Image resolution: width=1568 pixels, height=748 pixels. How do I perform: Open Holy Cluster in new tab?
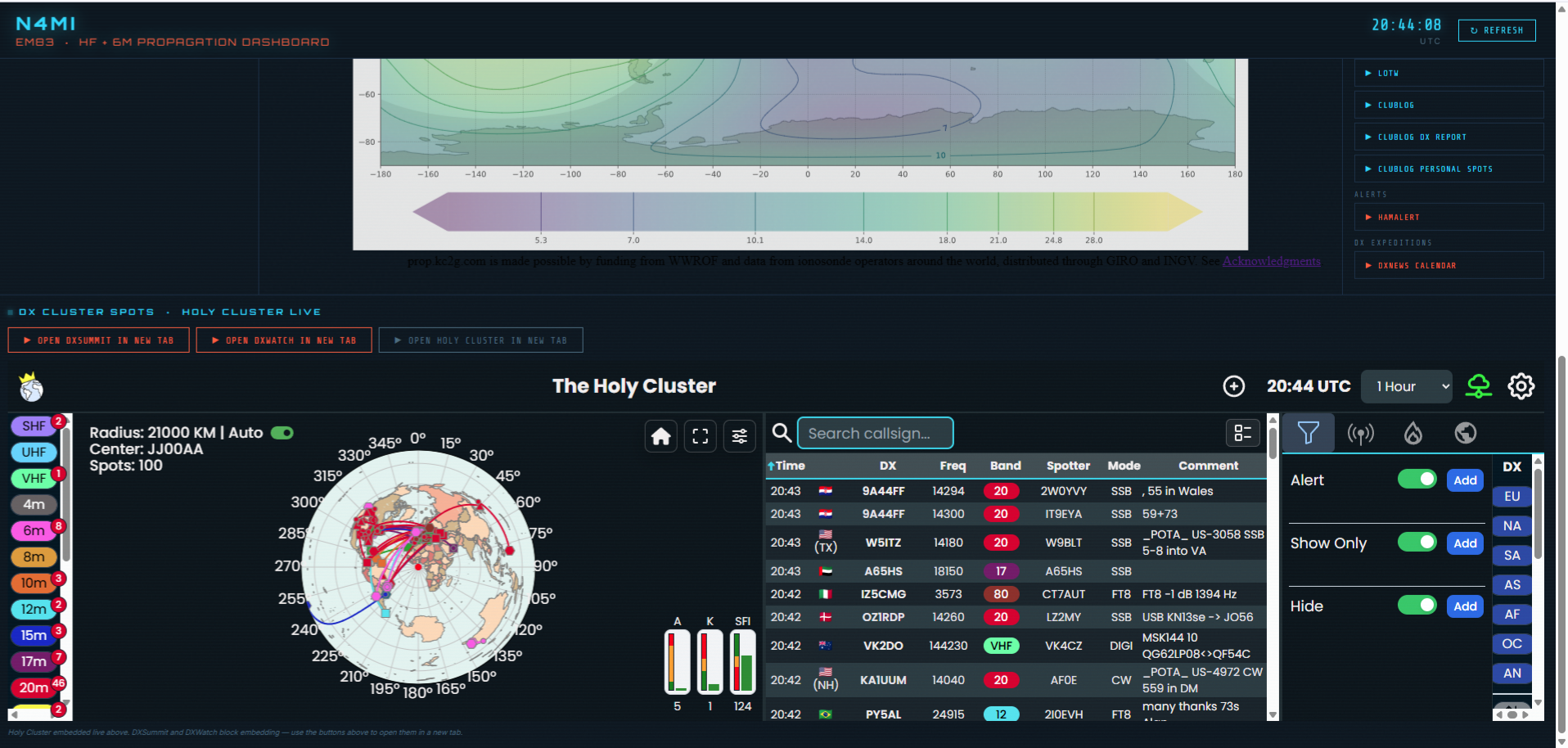pyautogui.click(x=480, y=340)
